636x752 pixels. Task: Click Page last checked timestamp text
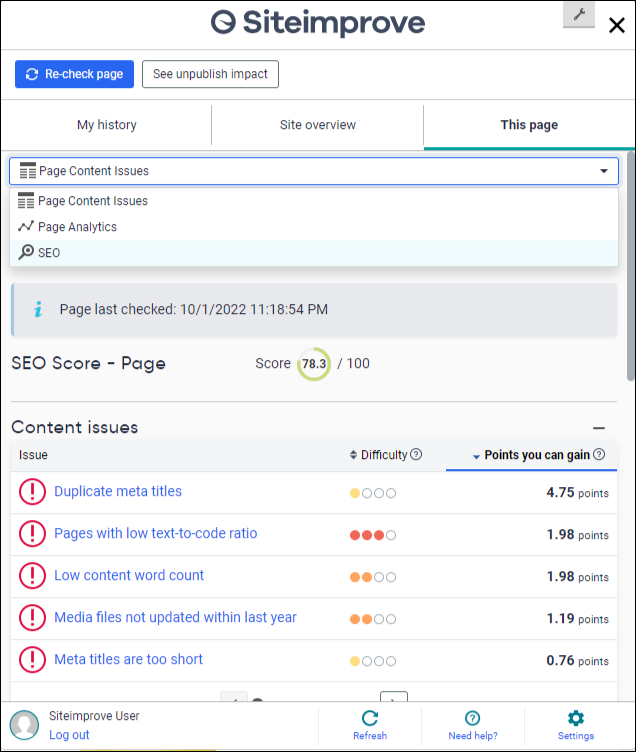click(193, 309)
